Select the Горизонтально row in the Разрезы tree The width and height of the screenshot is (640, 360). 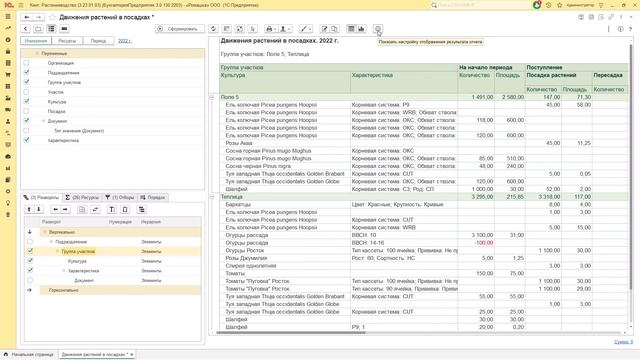pyautogui.click(x=112, y=290)
